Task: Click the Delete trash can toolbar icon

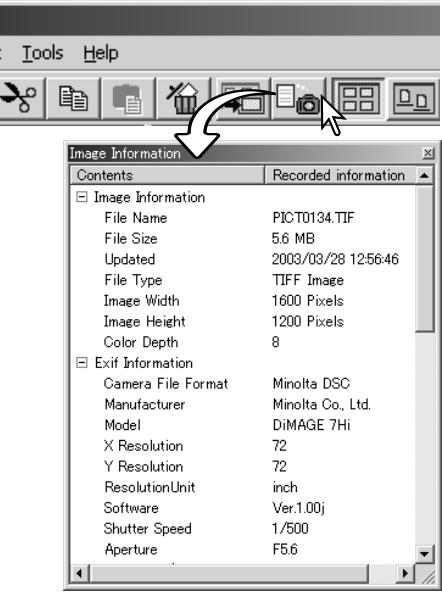Action: point(183,98)
